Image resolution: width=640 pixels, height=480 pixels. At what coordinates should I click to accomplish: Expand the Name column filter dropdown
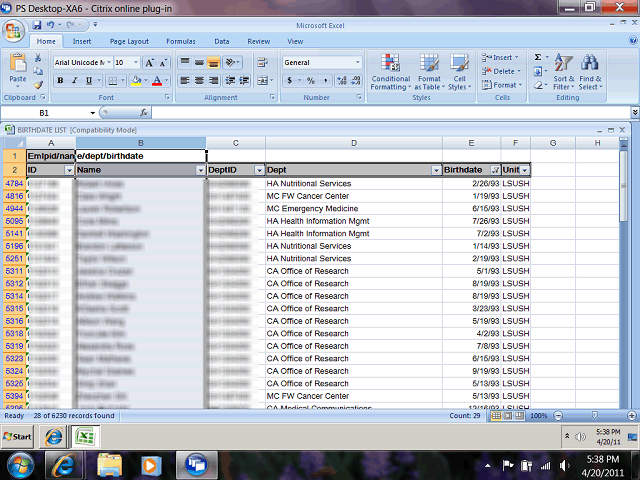199,170
